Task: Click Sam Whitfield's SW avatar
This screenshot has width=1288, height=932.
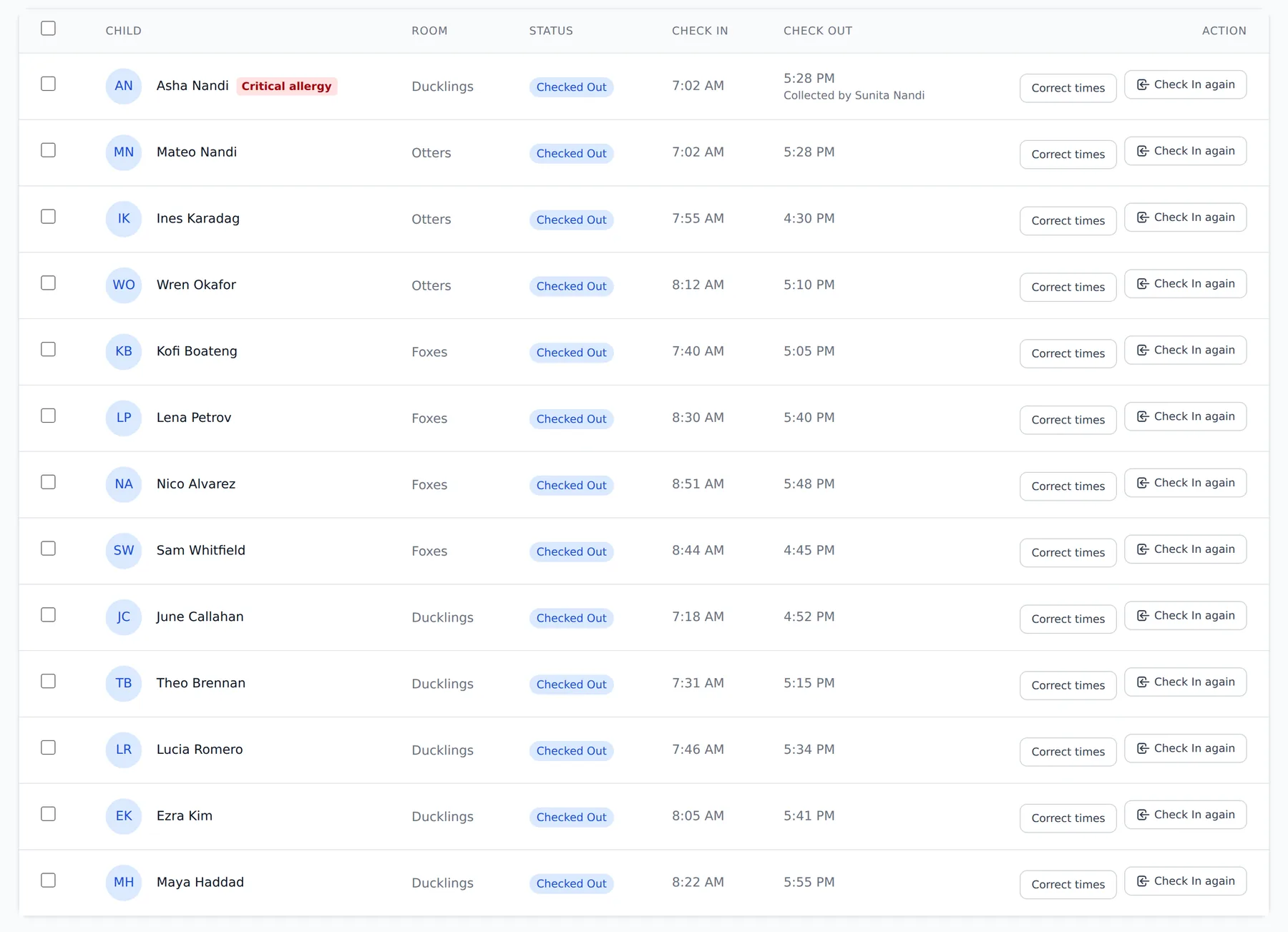Action: click(124, 551)
